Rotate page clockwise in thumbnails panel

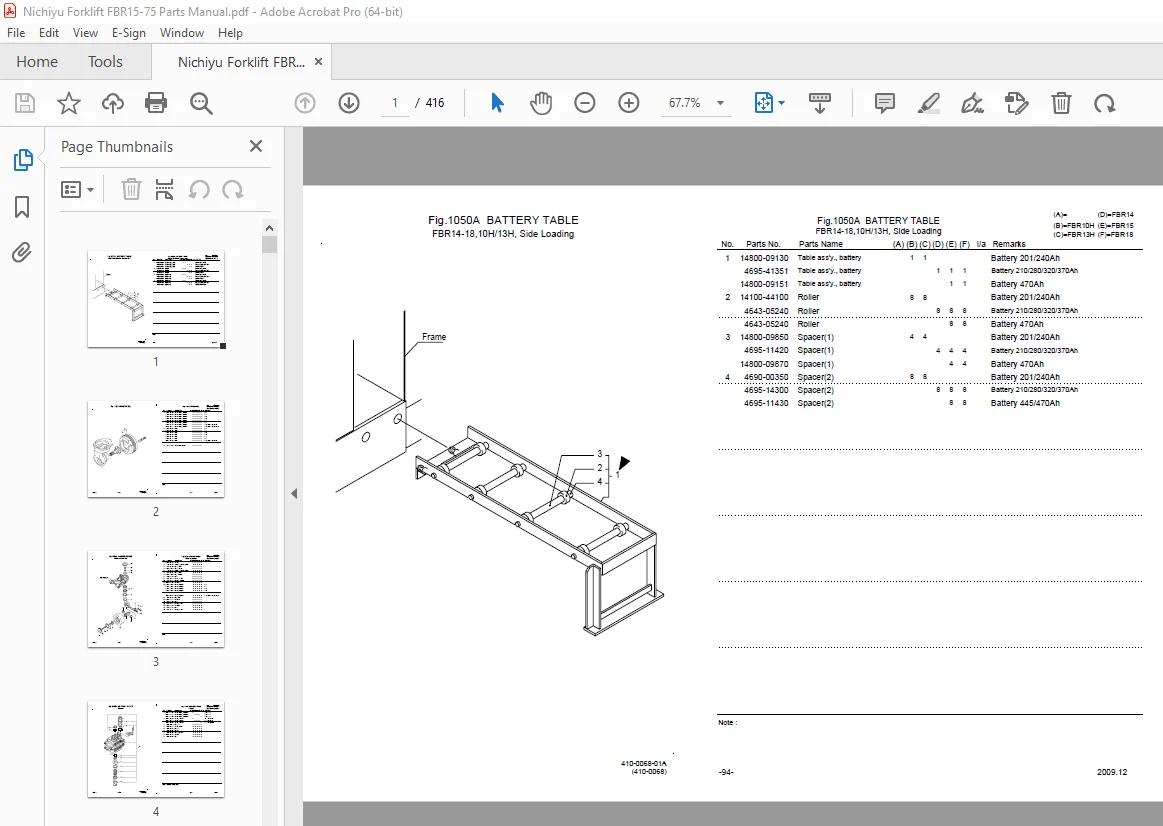pyautogui.click(x=233, y=190)
